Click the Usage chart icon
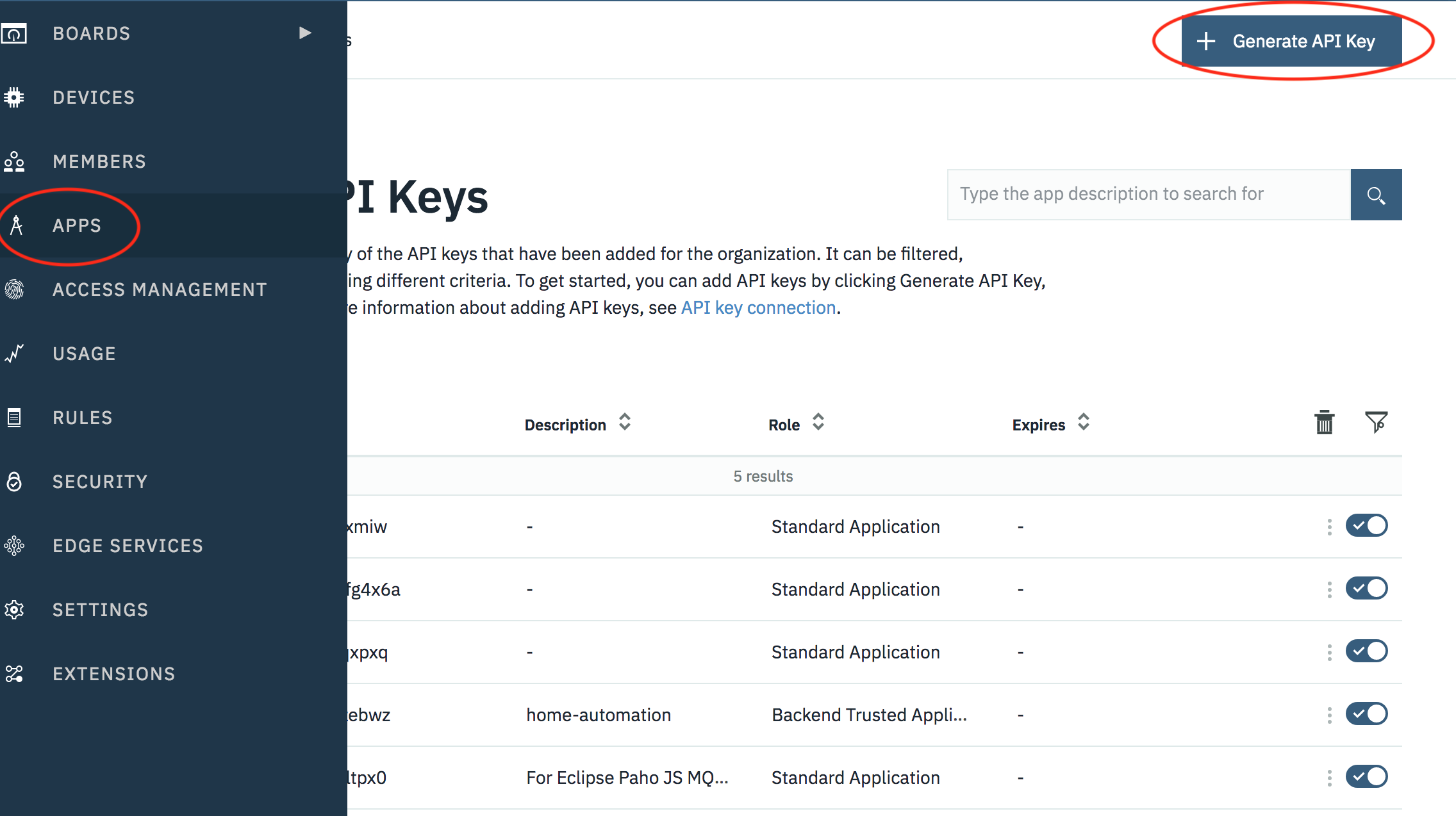The height and width of the screenshot is (816, 1456). point(14,354)
